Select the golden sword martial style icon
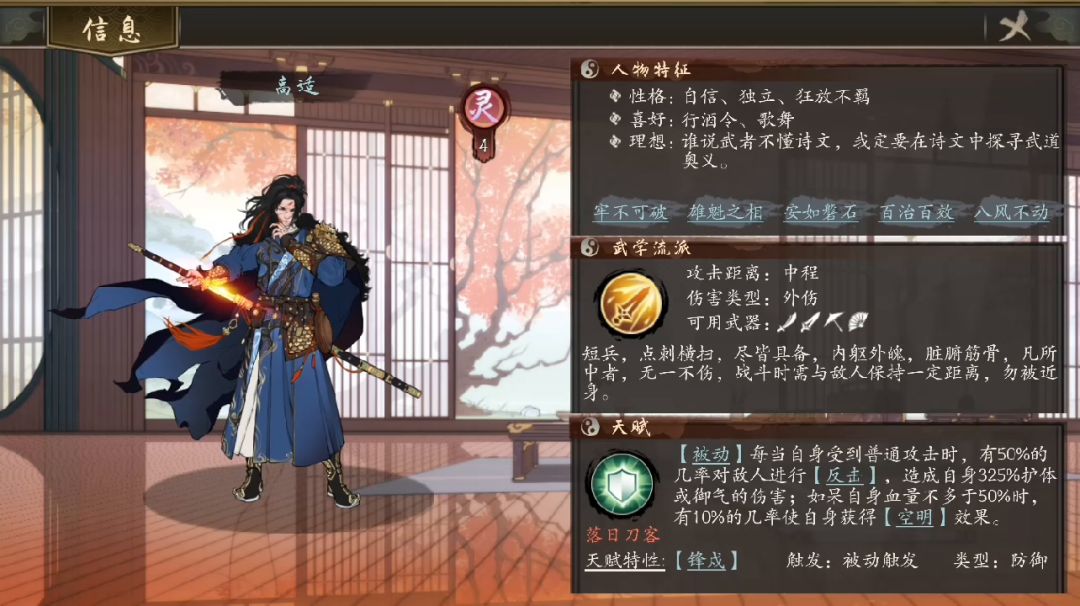Viewport: 1080px width, 606px height. click(x=630, y=304)
